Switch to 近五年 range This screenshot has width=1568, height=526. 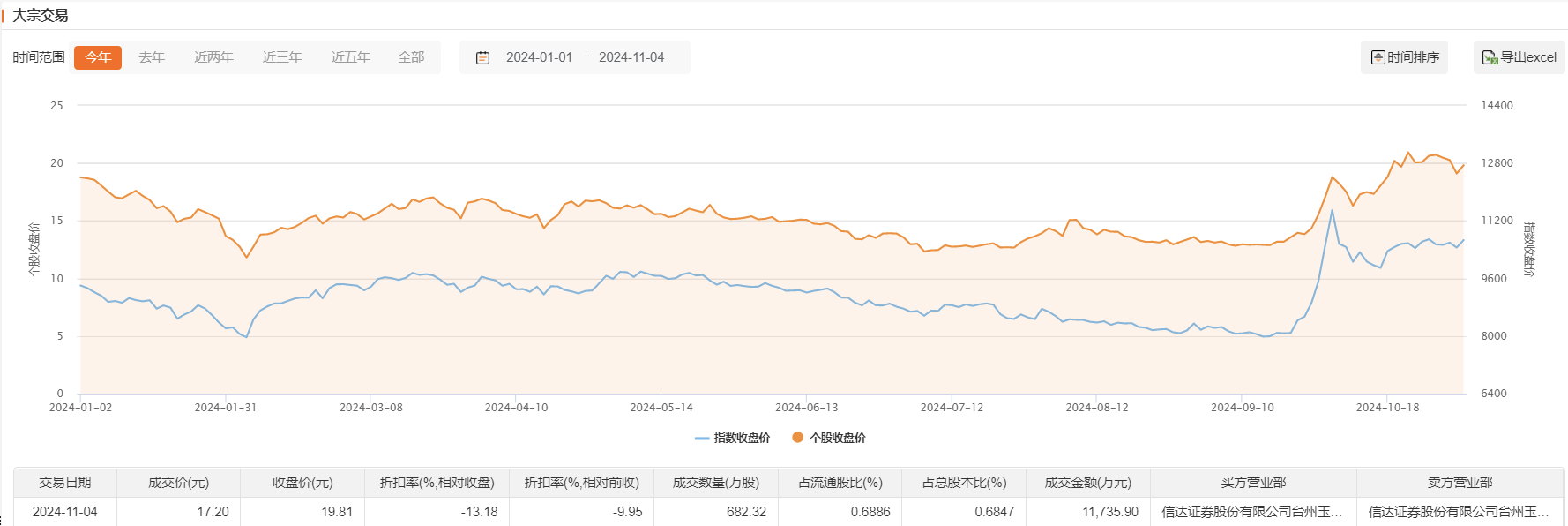click(350, 57)
